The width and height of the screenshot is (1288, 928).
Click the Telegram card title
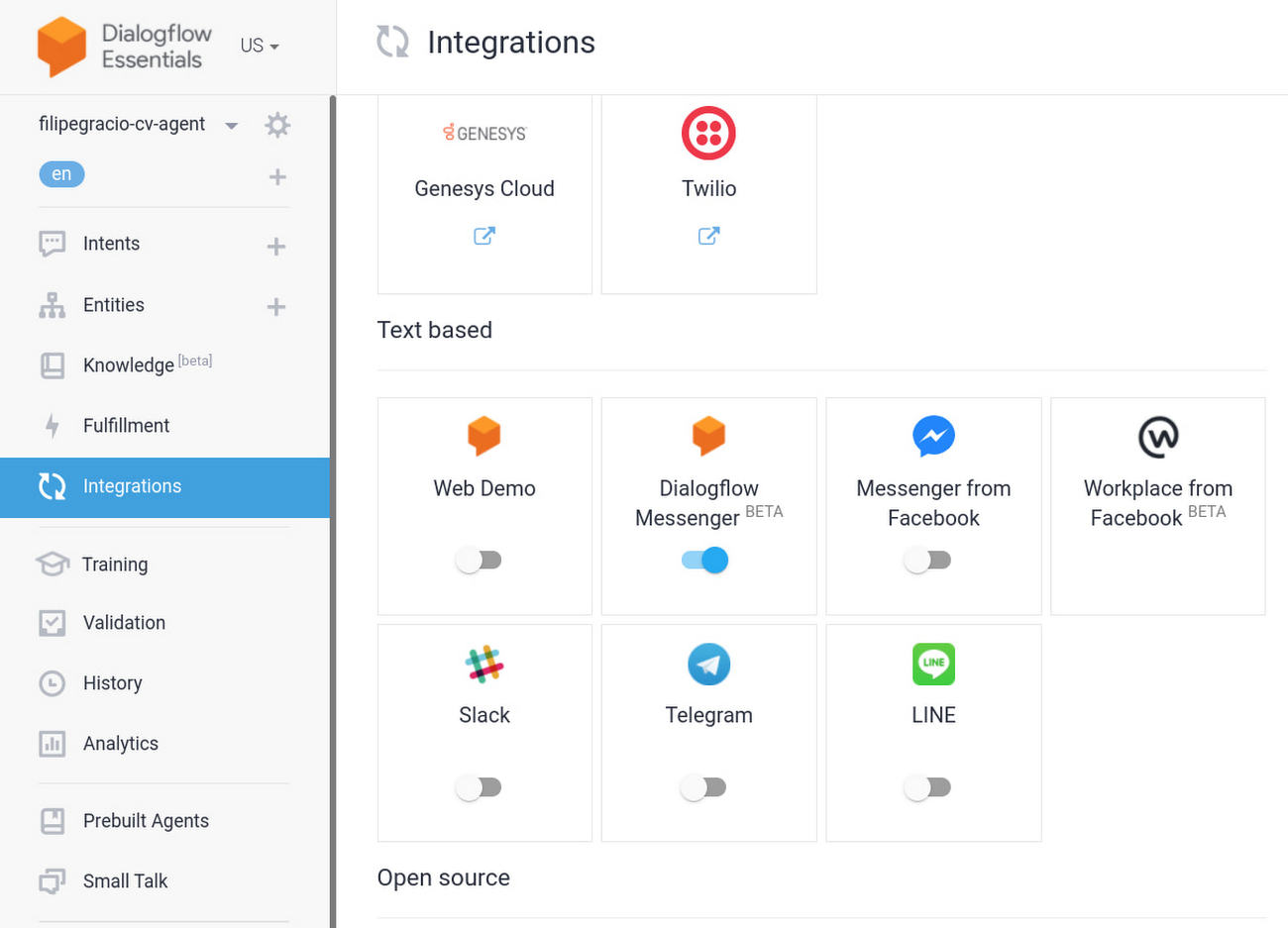click(x=708, y=715)
